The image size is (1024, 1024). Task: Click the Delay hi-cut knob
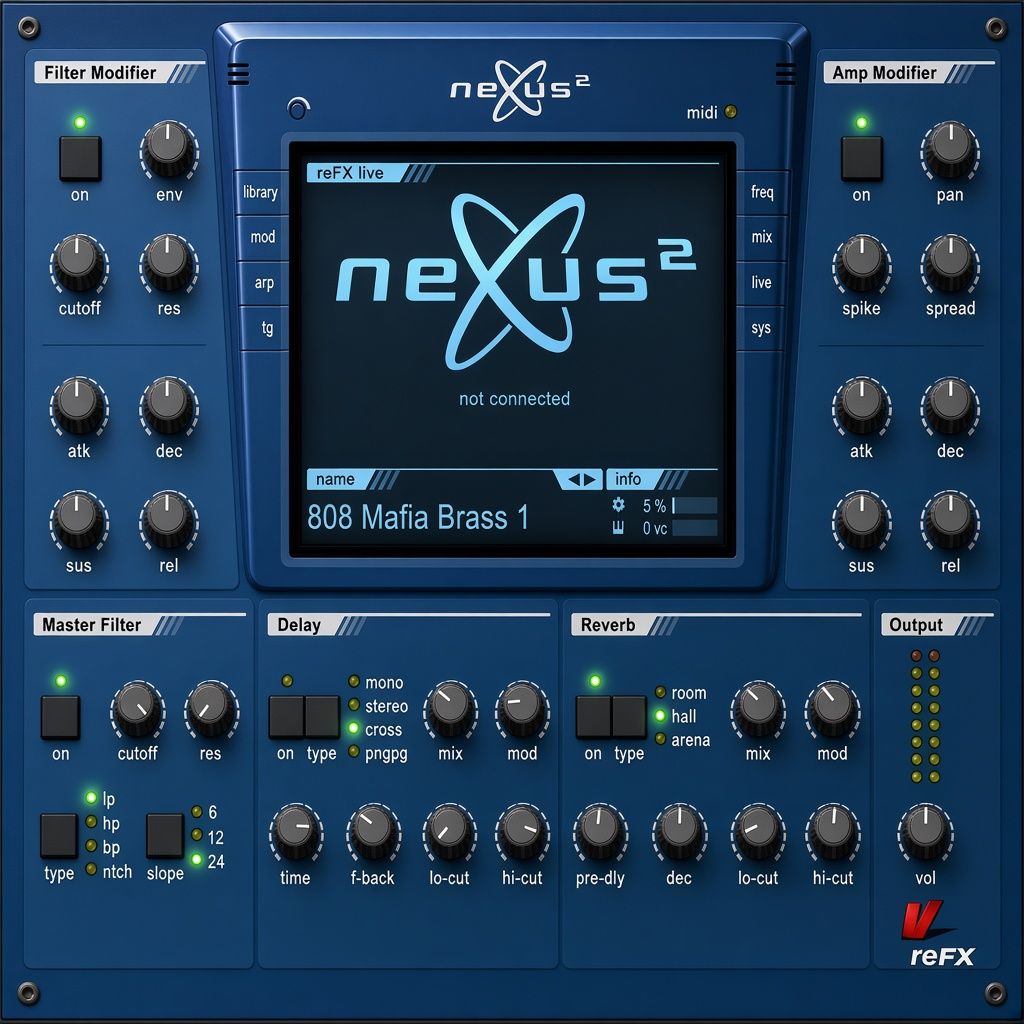pyautogui.click(x=522, y=833)
